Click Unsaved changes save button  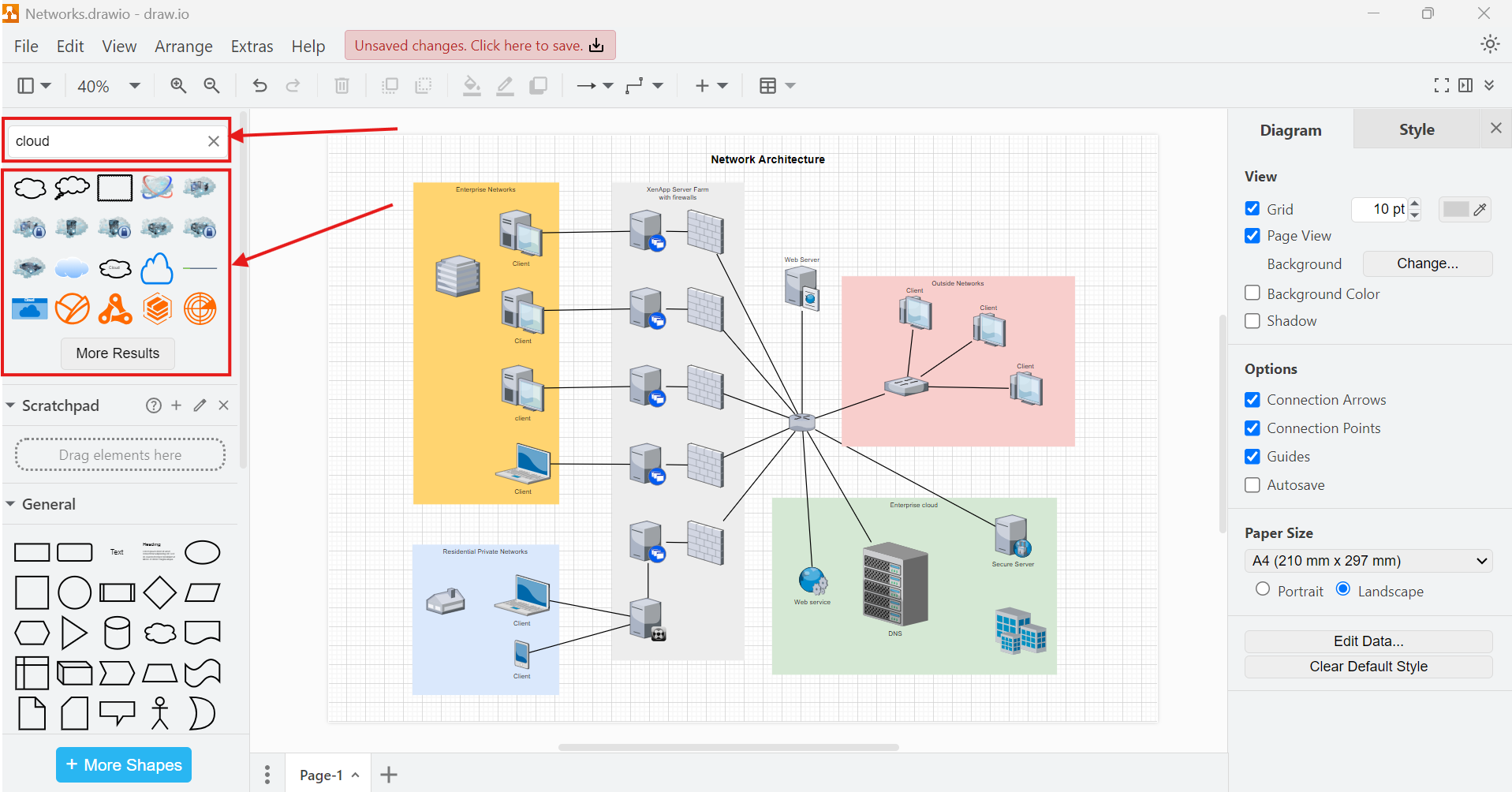[480, 46]
